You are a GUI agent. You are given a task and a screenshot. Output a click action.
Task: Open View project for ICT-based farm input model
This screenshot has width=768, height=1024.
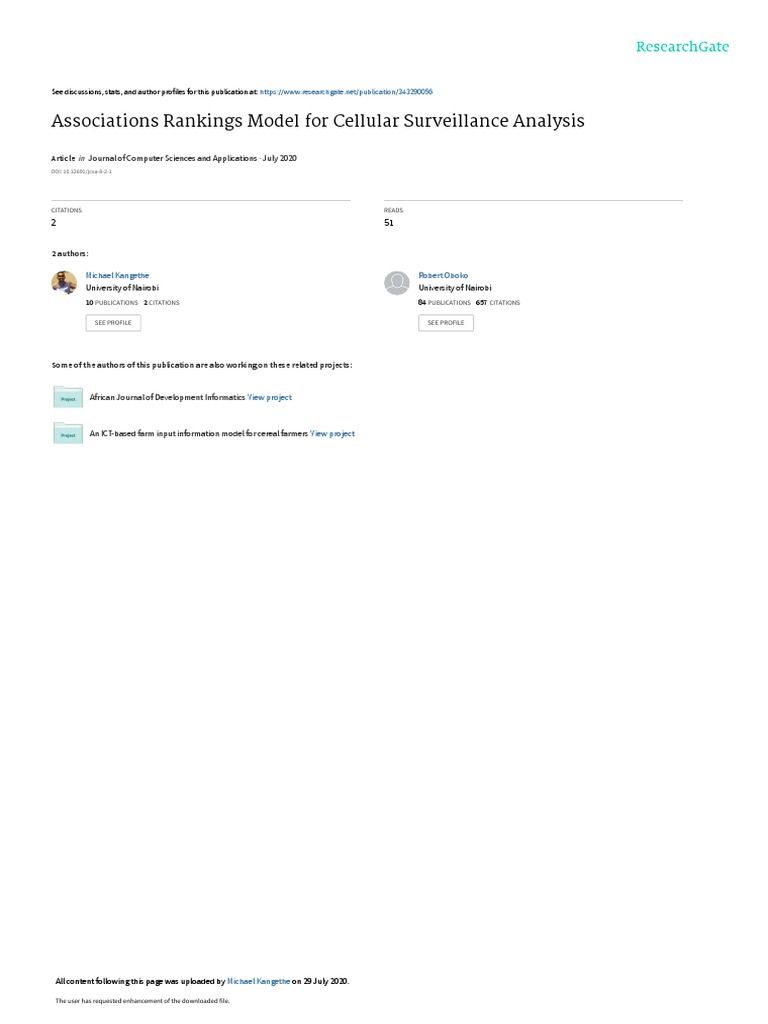332,434
